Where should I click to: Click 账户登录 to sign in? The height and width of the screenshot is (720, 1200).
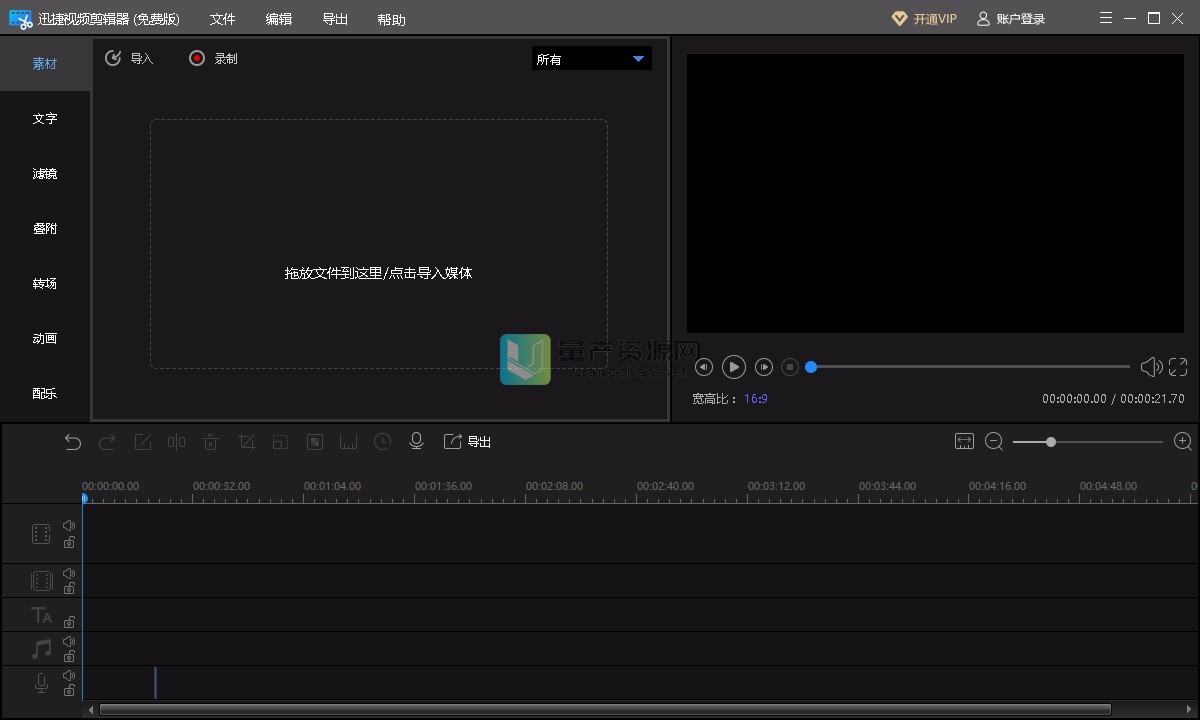[x=1011, y=19]
